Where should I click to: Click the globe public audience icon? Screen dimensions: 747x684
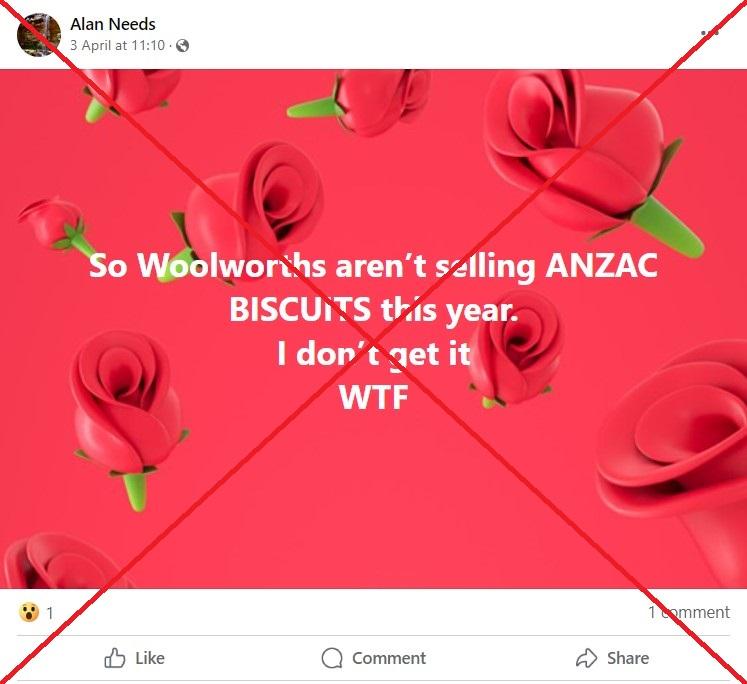pyautogui.click(x=182, y=46)
